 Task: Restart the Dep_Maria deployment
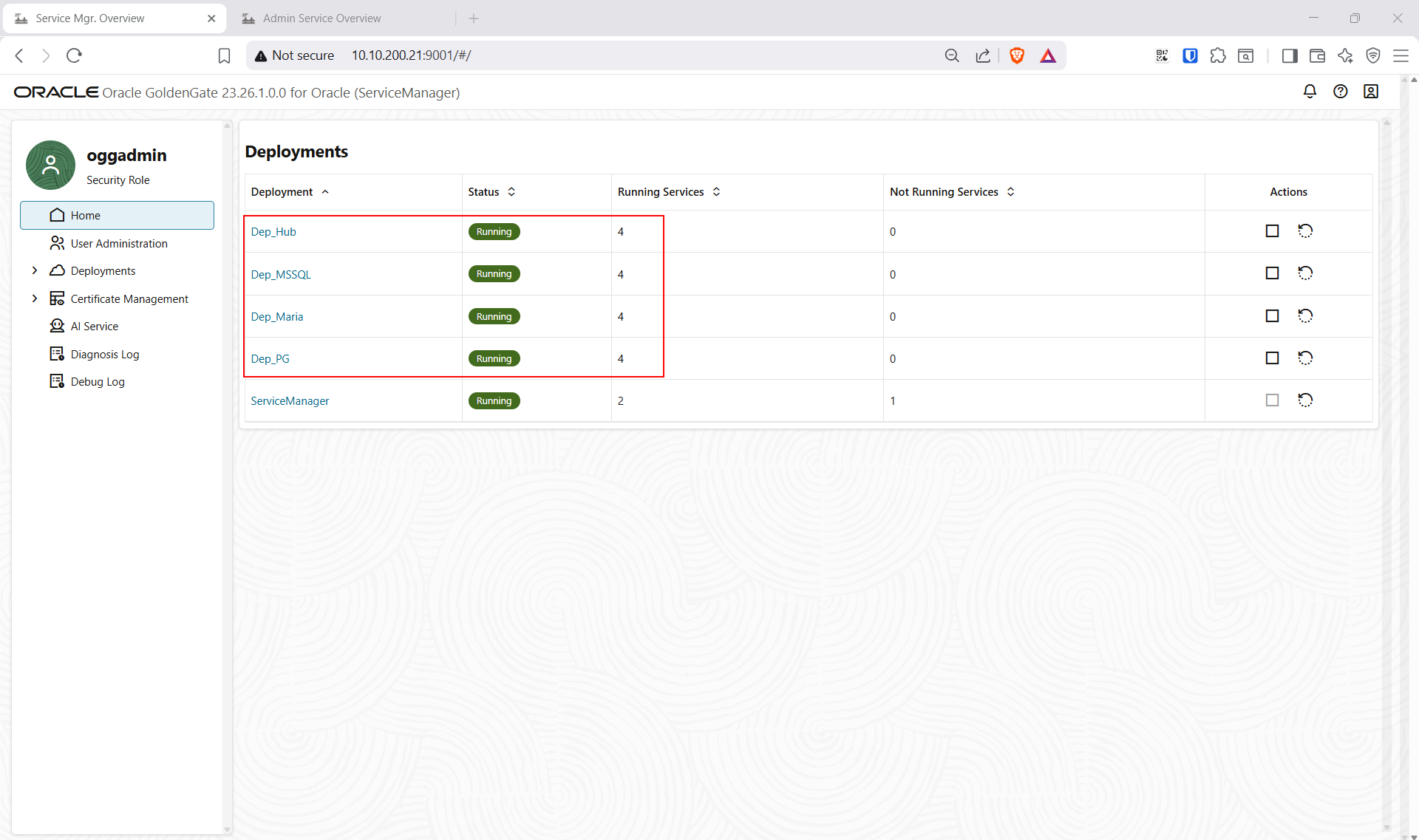[x=1305, y=316]
